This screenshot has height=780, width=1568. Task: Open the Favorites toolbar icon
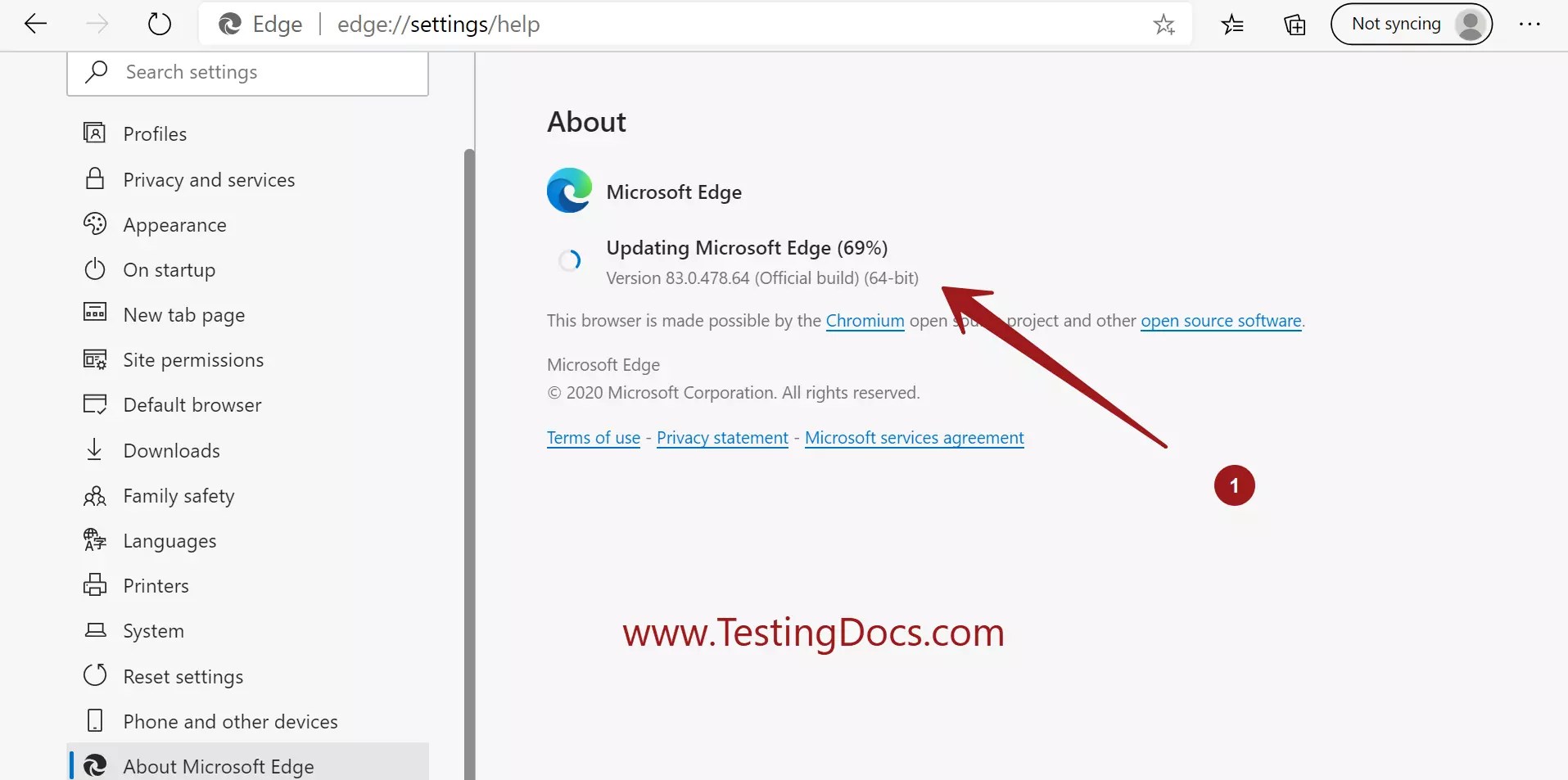(x=1231, y=25)
